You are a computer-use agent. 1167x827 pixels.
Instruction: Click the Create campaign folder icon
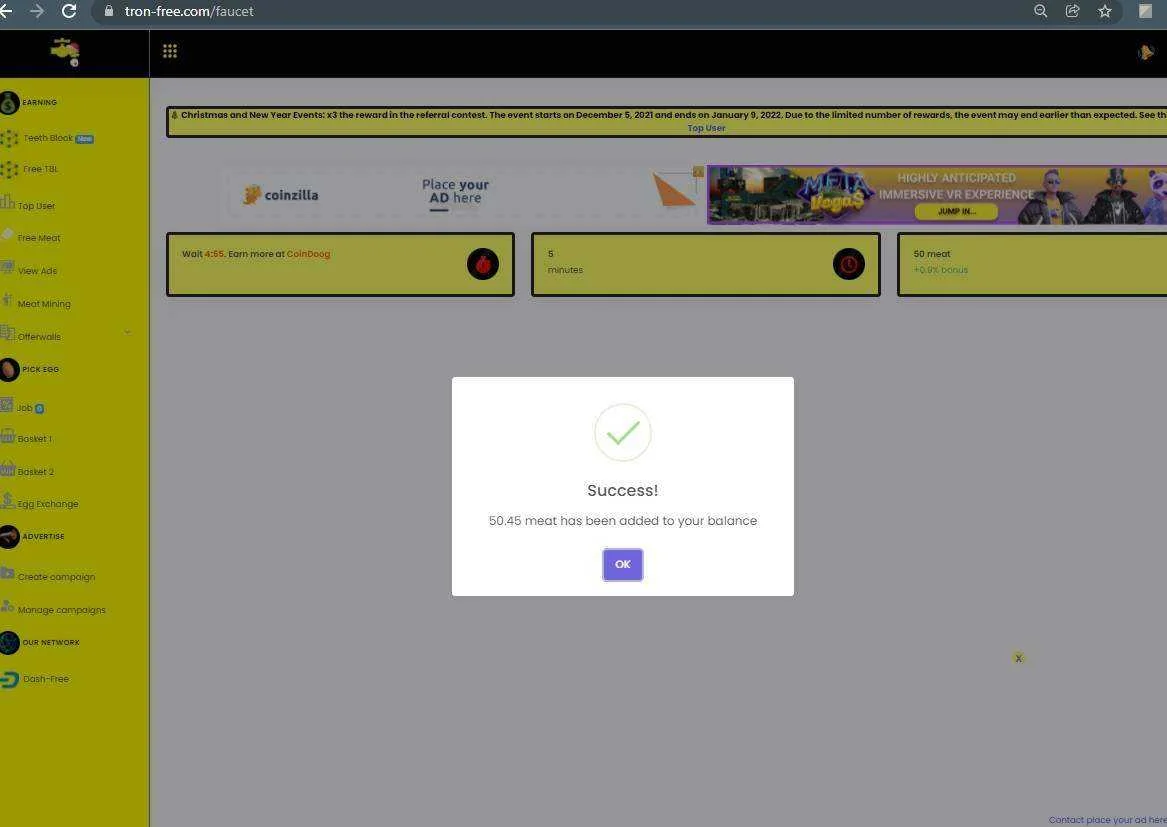pos(7,572)
